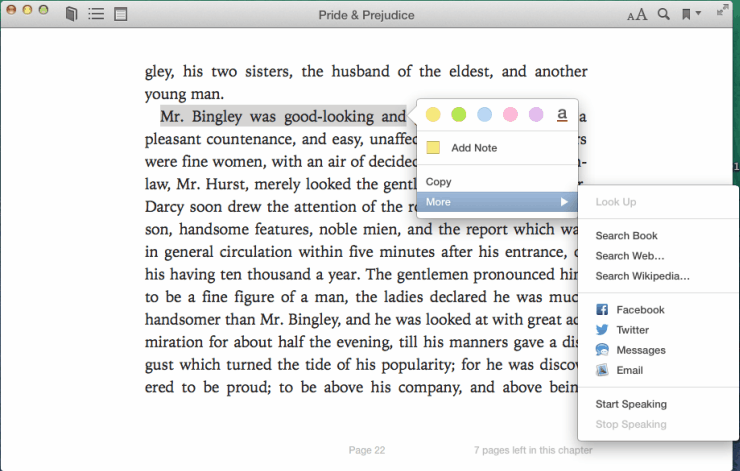Click the Pride & Prejudice window title
This screenshot has width=740, height=471.
click(366, 15)
